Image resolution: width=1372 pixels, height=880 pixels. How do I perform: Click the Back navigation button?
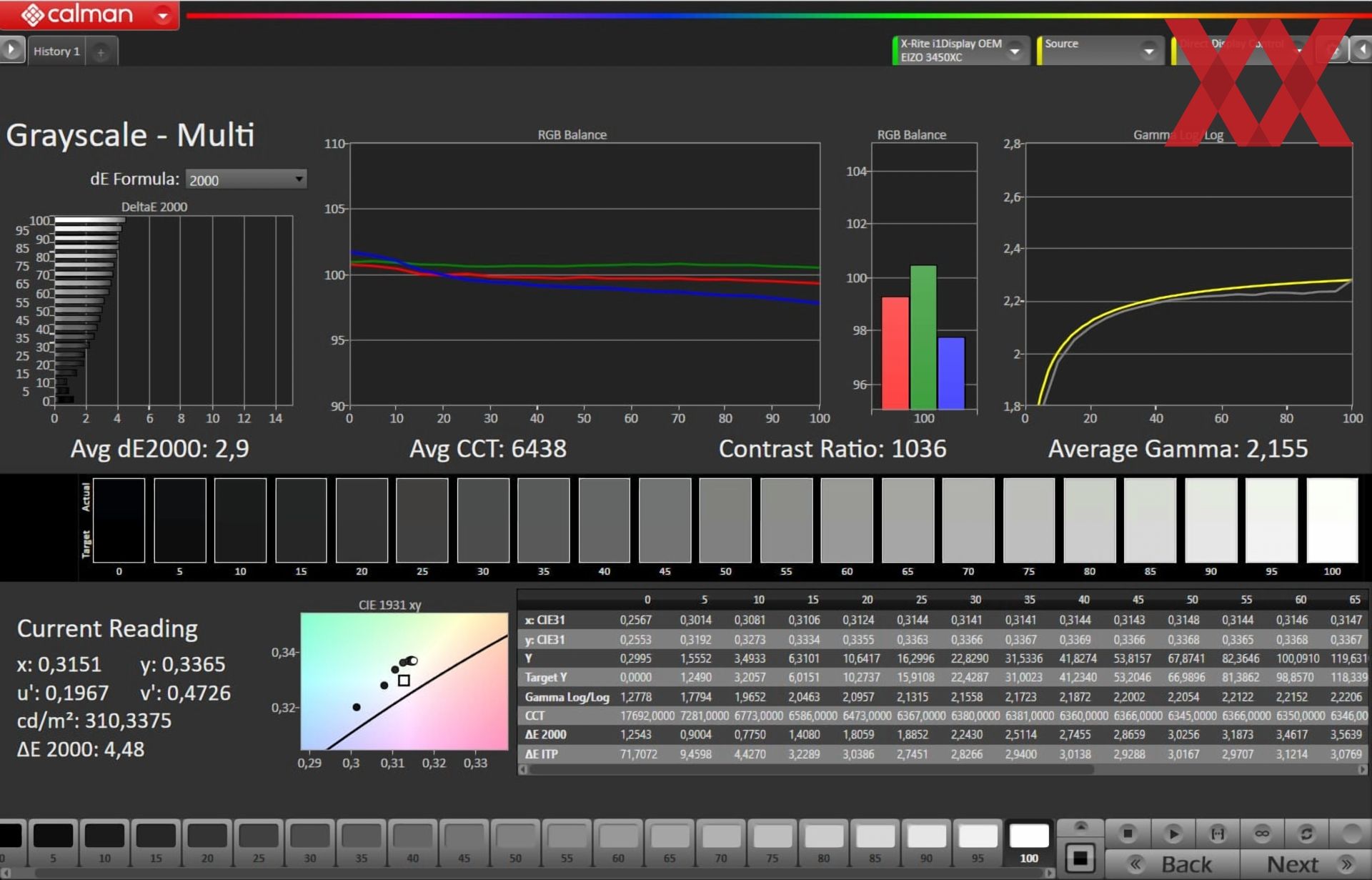tap(1173, 864)
